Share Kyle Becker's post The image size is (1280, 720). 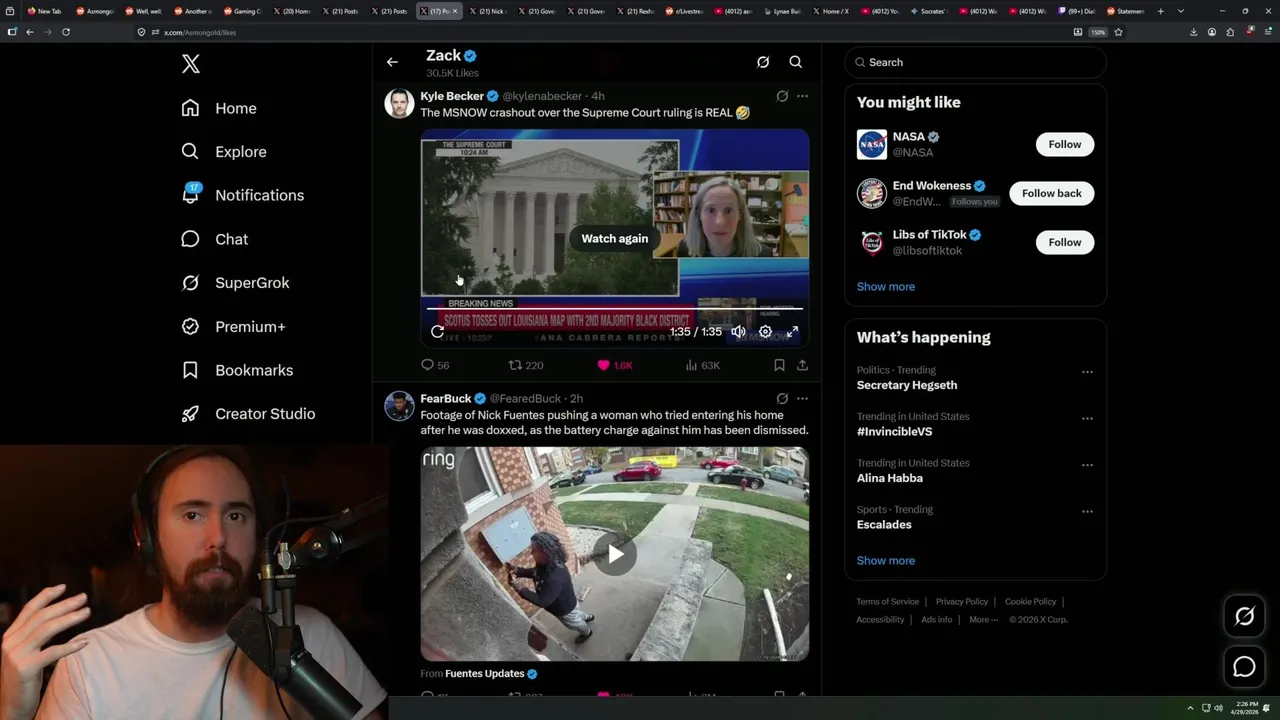[802, 365]
